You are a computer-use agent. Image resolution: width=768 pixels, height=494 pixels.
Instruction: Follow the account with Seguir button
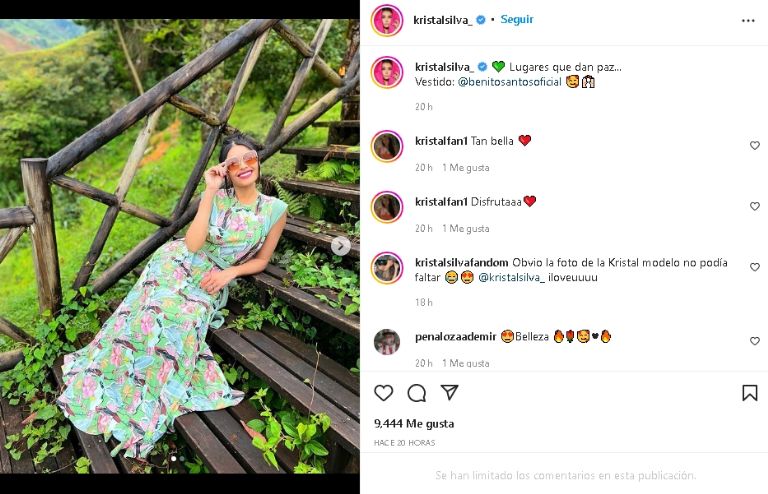pos(517,19)
